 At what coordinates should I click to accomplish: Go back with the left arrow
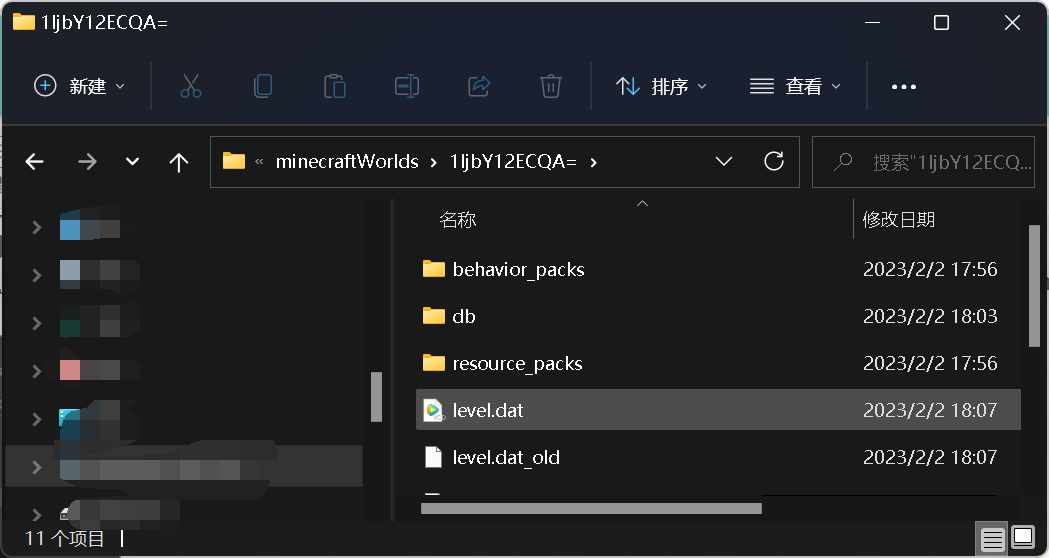click(34, 161)
